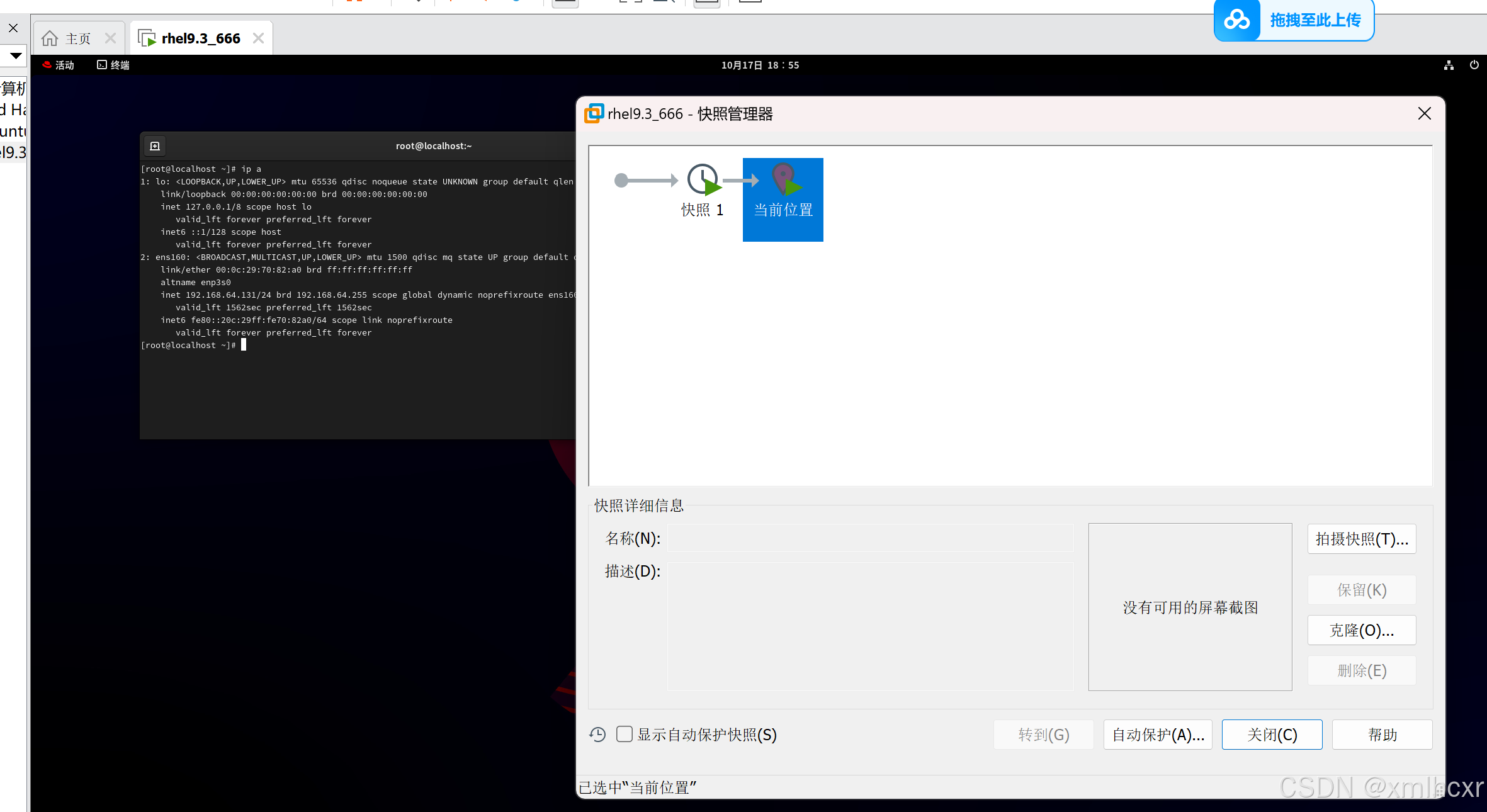Click the 关闭(C) button
This screenshot has height=812, width=1487.
coord(1272,735)
